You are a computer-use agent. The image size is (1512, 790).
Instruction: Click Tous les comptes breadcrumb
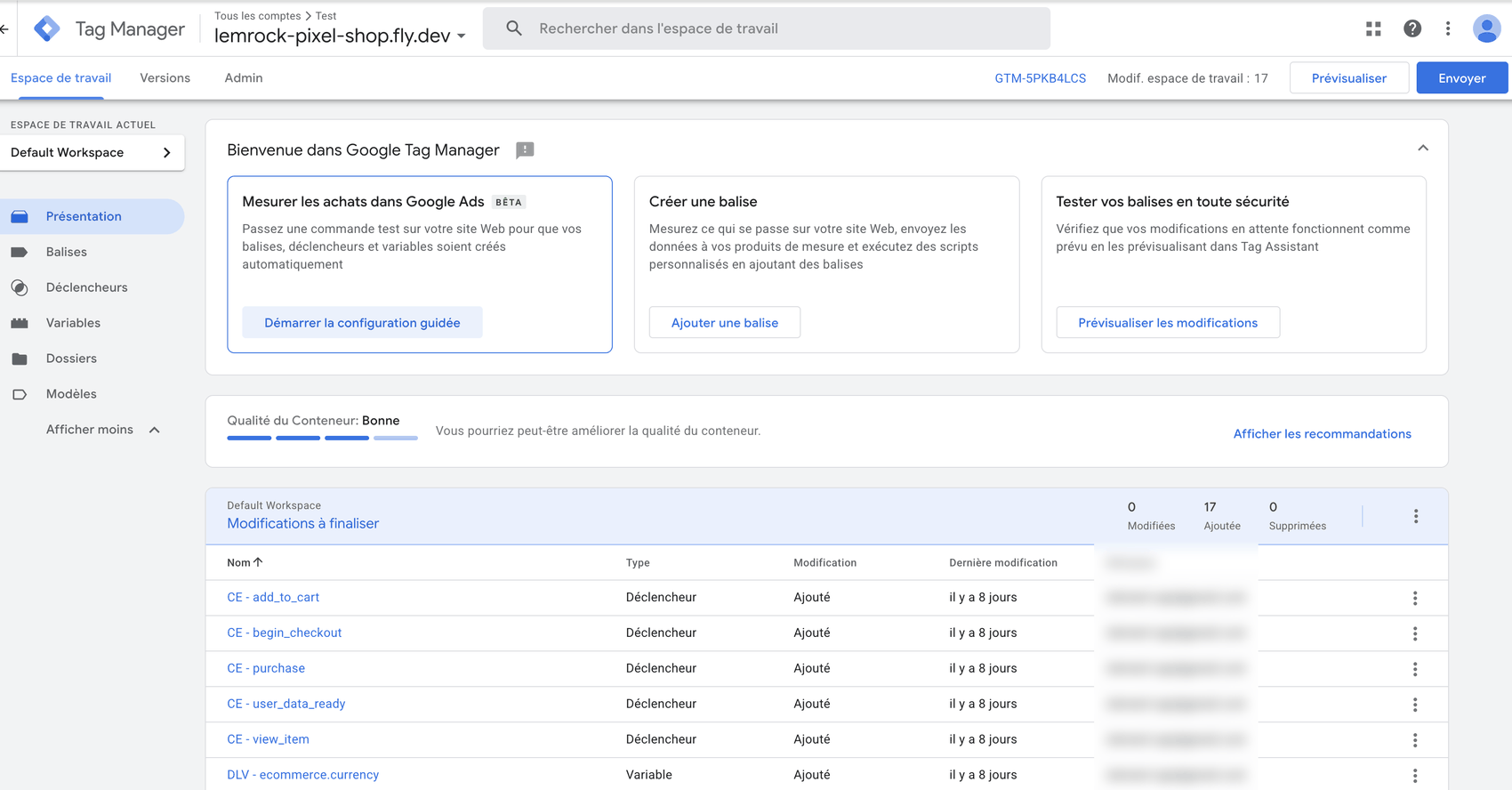click(x=258, y=16)
